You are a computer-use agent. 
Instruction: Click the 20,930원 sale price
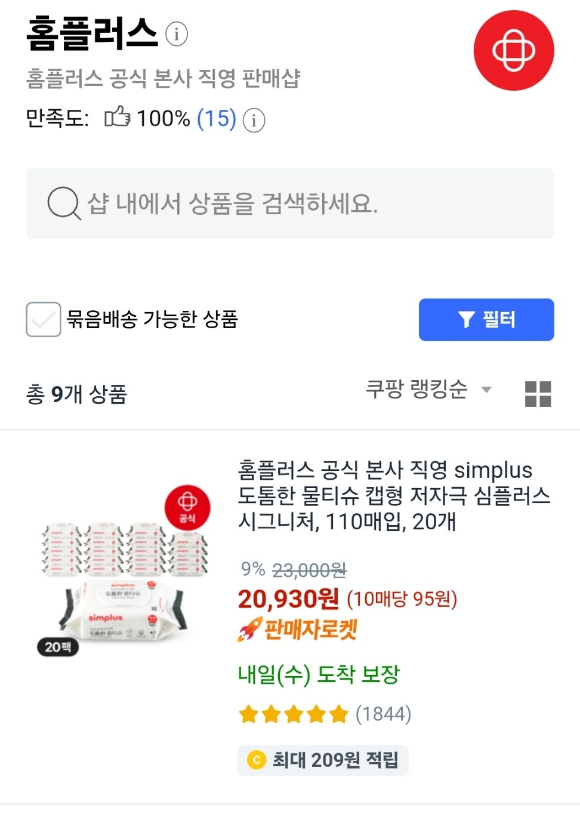[288, 599]
